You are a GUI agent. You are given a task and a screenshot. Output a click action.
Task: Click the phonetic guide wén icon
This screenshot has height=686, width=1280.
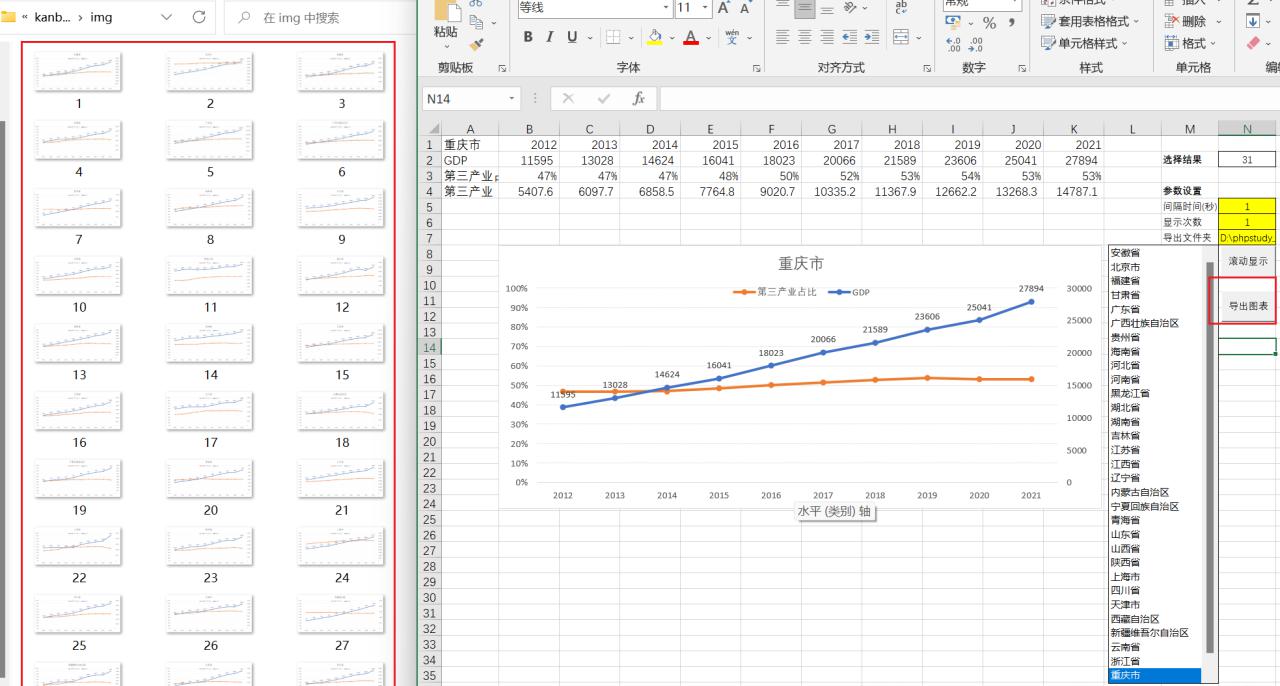732,37
